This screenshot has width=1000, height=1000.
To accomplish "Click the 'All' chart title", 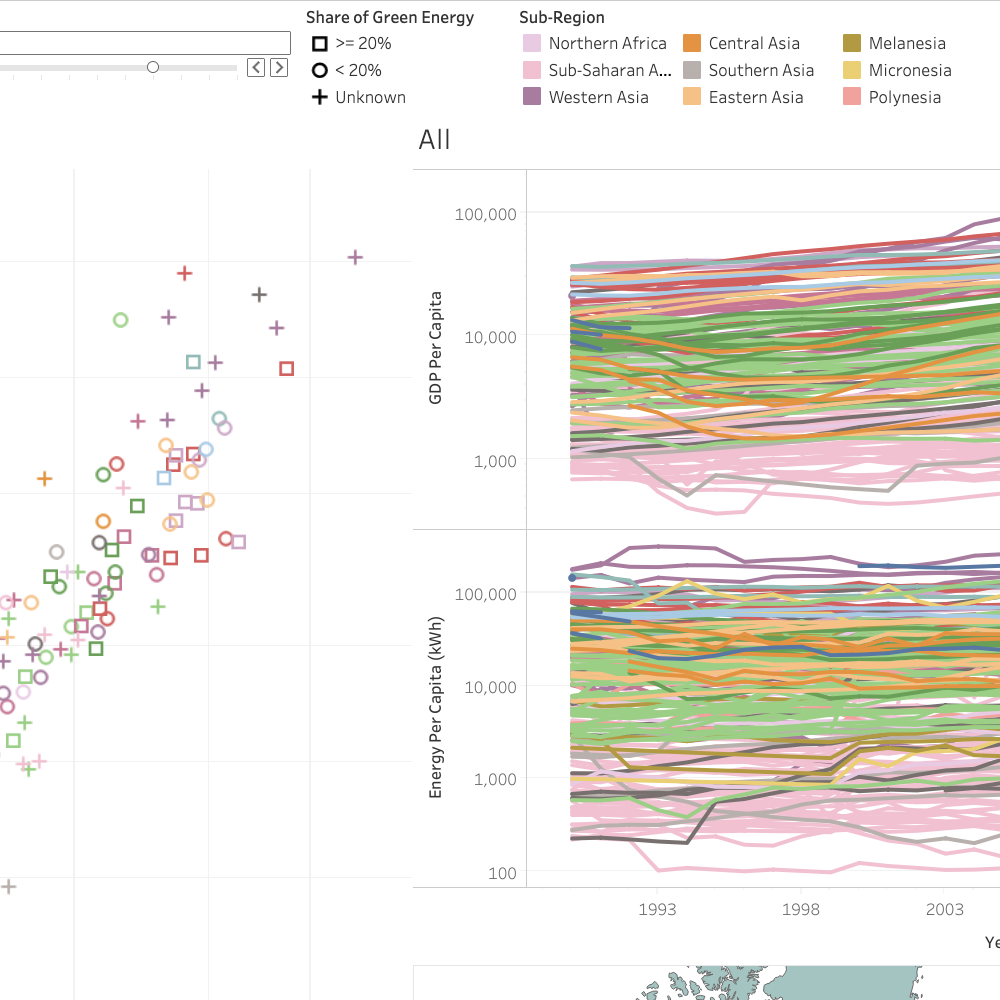I will (x=434, y=140).
